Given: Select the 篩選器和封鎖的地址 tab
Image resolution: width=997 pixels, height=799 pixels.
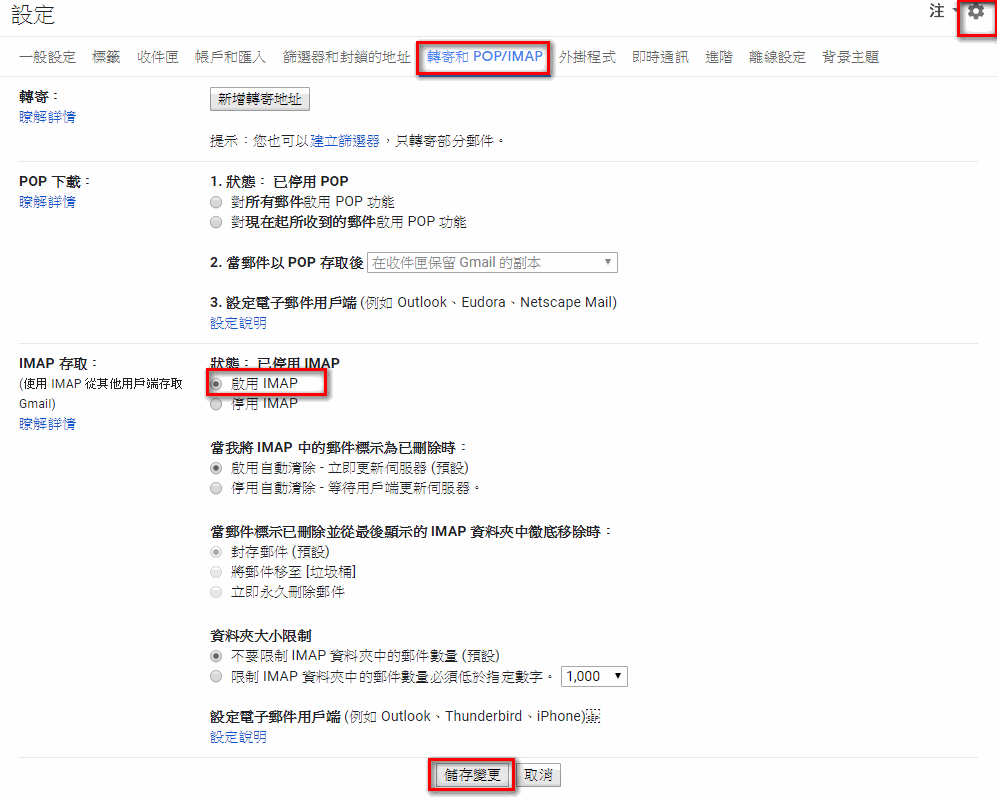Looking at the screenshot, I should [x=347, y=57].
